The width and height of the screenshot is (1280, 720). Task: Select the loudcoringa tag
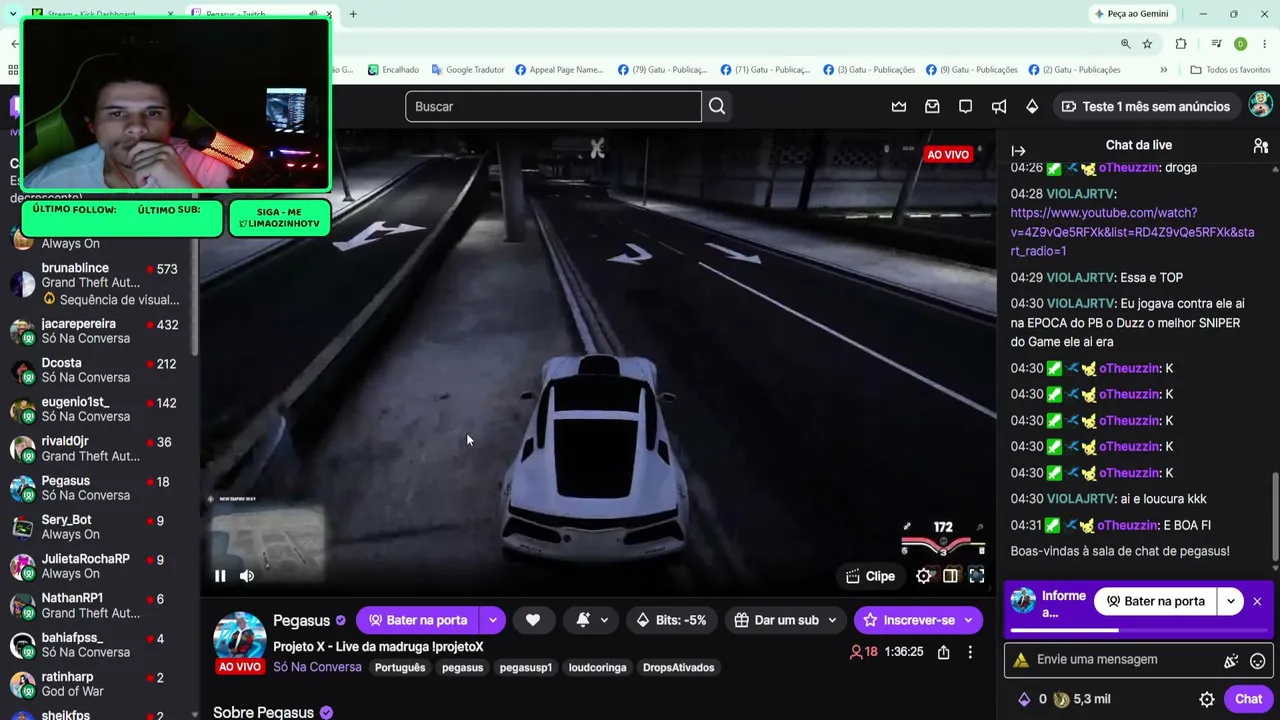click(x=598, y=667)
